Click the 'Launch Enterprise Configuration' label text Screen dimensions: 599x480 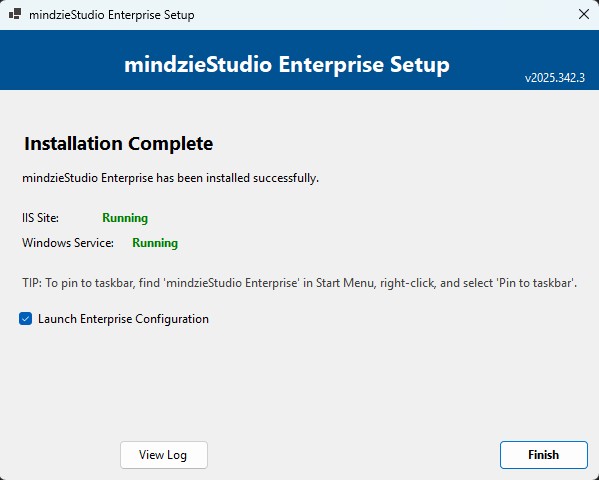(x=123, y=319)
